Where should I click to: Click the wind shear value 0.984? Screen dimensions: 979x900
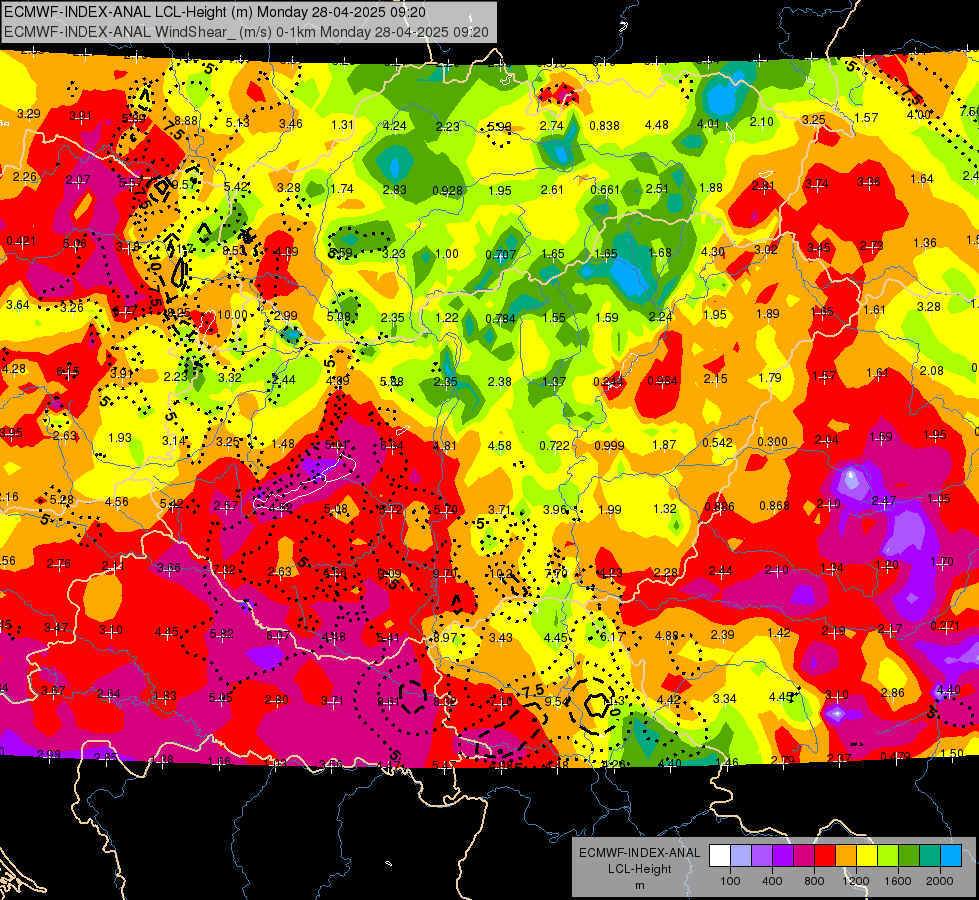[x=662, y=381]
